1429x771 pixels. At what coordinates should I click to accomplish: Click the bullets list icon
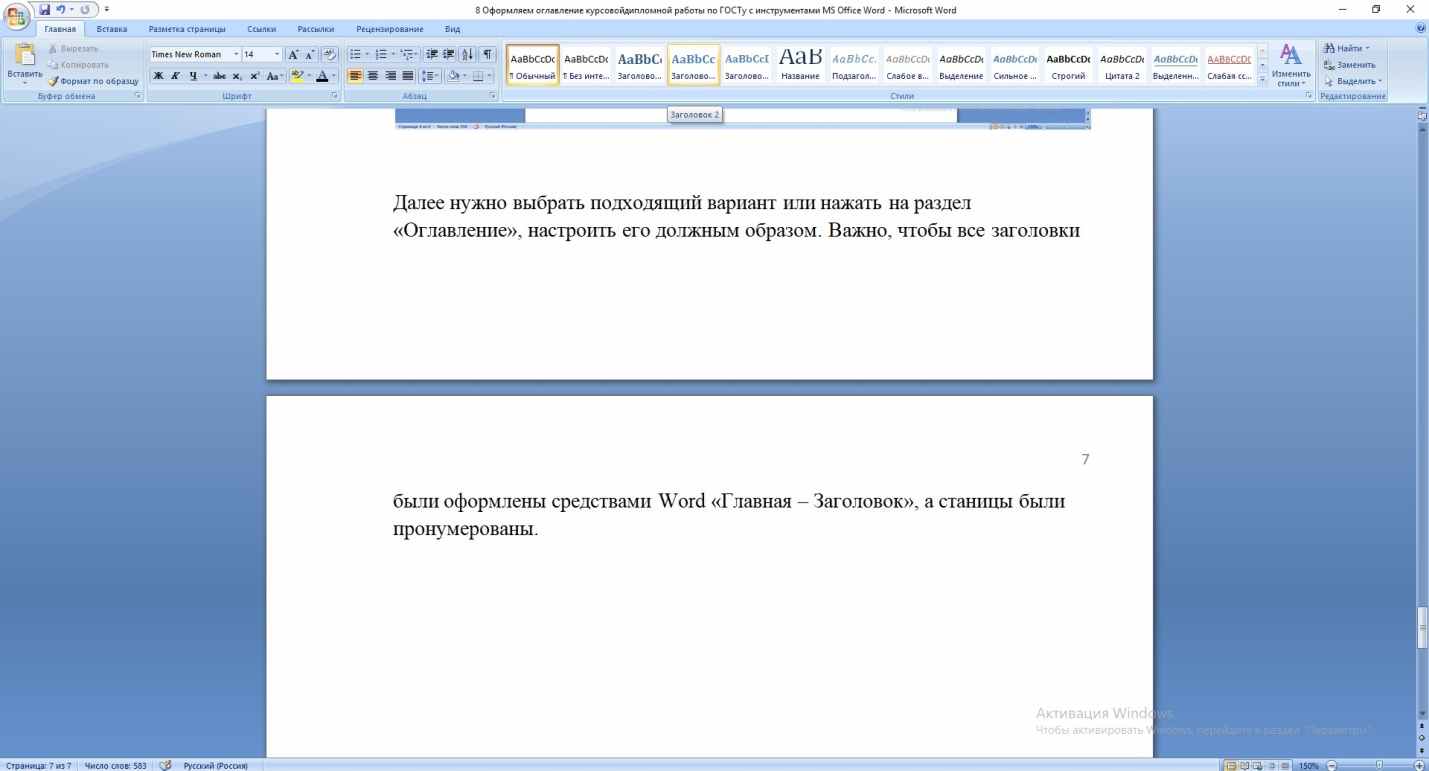point(356,55)
